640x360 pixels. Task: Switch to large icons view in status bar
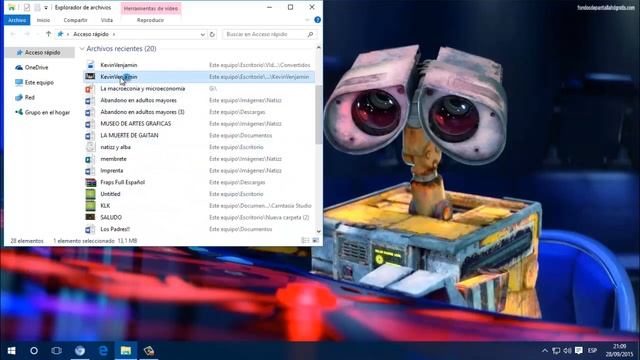316,241
